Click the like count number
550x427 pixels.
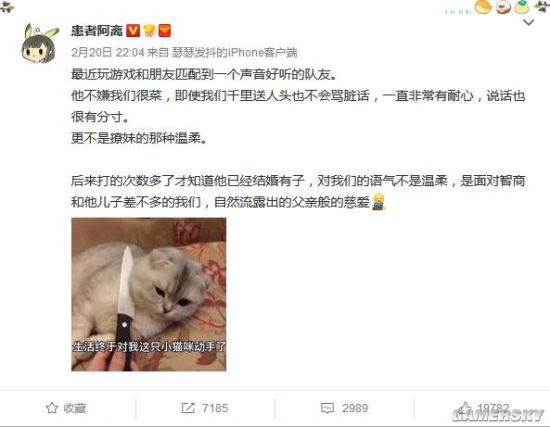(493, 407)
